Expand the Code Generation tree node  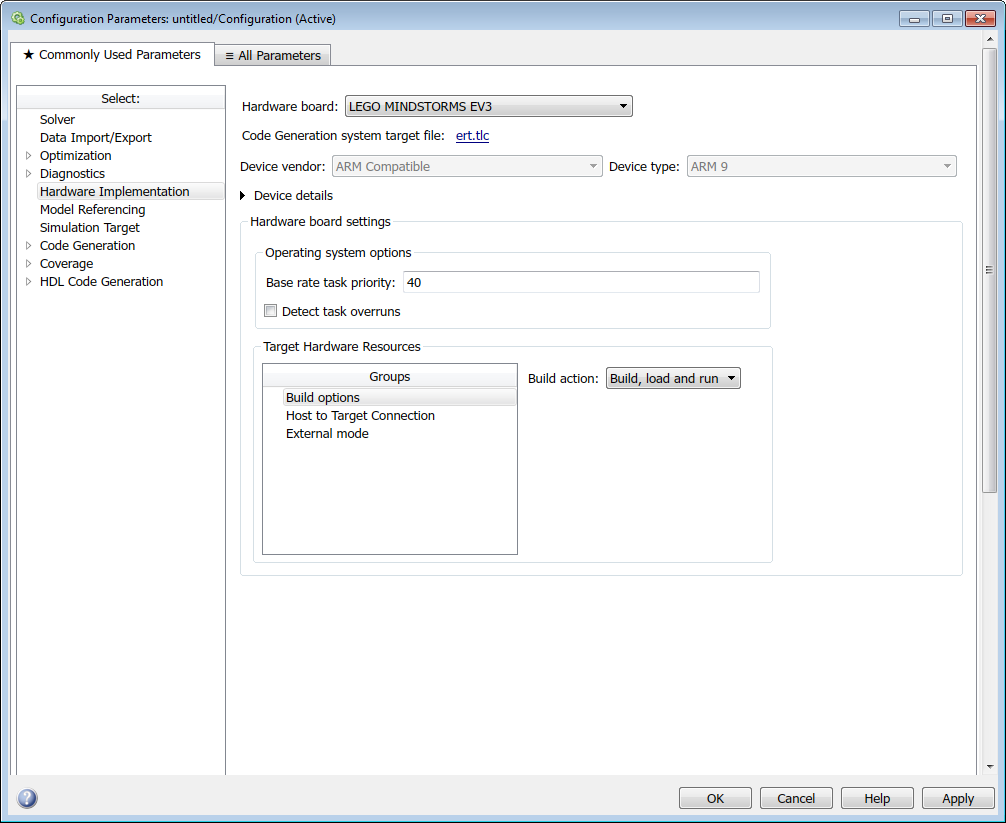[28, 246]
